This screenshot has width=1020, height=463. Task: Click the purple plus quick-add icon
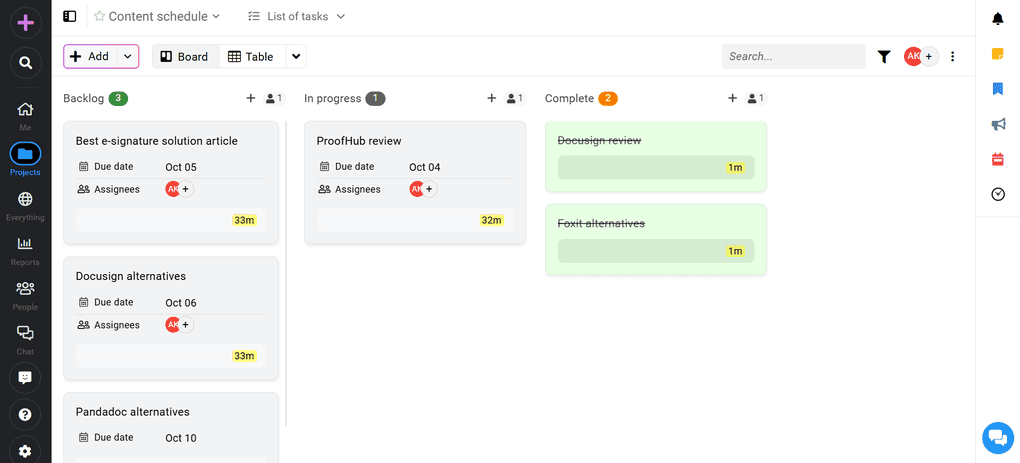(x=25, y=23)
